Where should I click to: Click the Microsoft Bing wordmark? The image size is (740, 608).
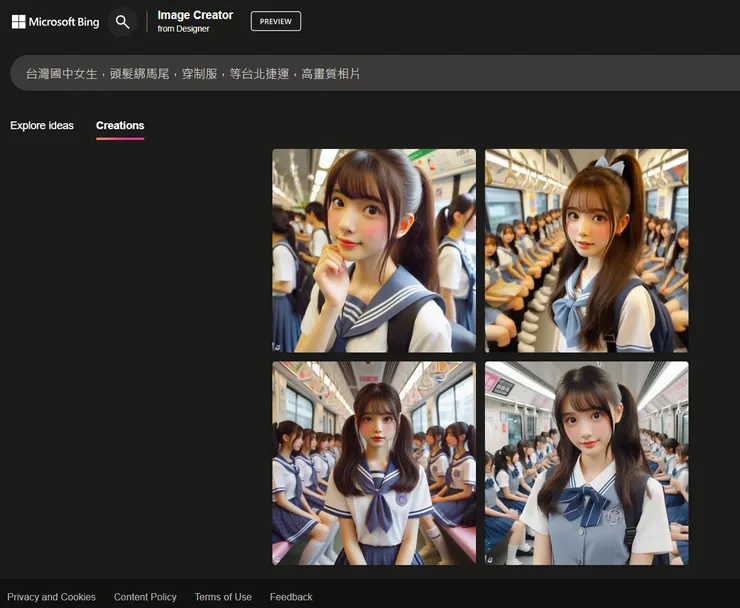[64, 22]
